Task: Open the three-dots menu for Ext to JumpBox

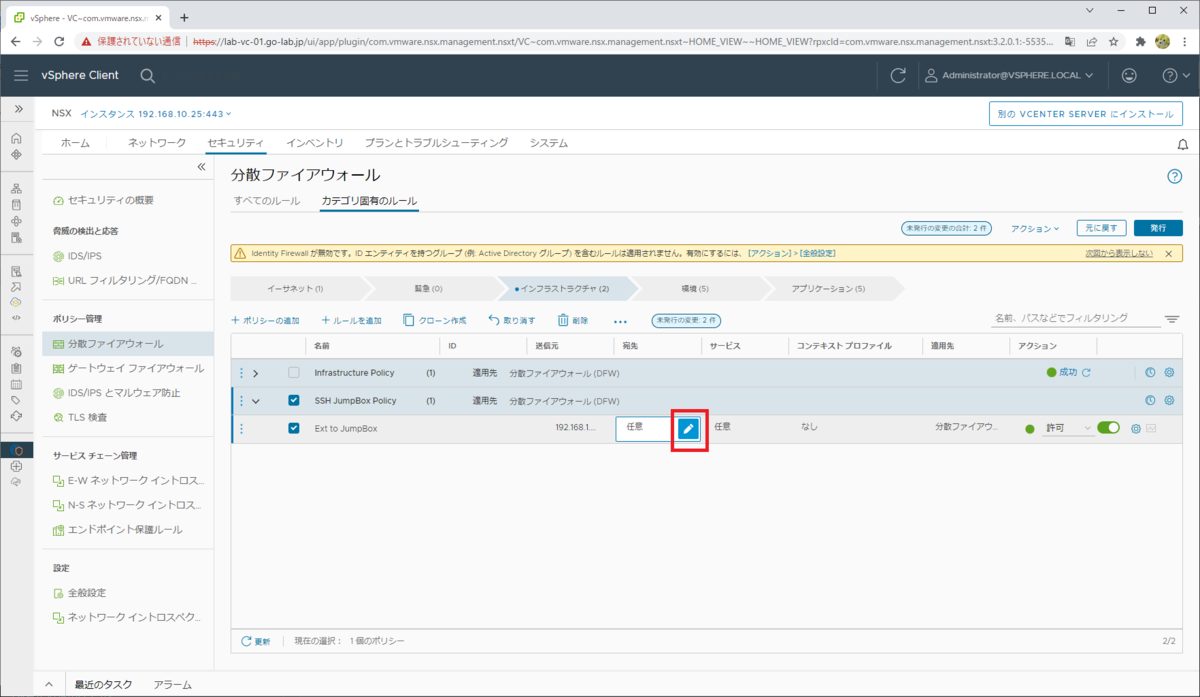Action: coord(241,429)
